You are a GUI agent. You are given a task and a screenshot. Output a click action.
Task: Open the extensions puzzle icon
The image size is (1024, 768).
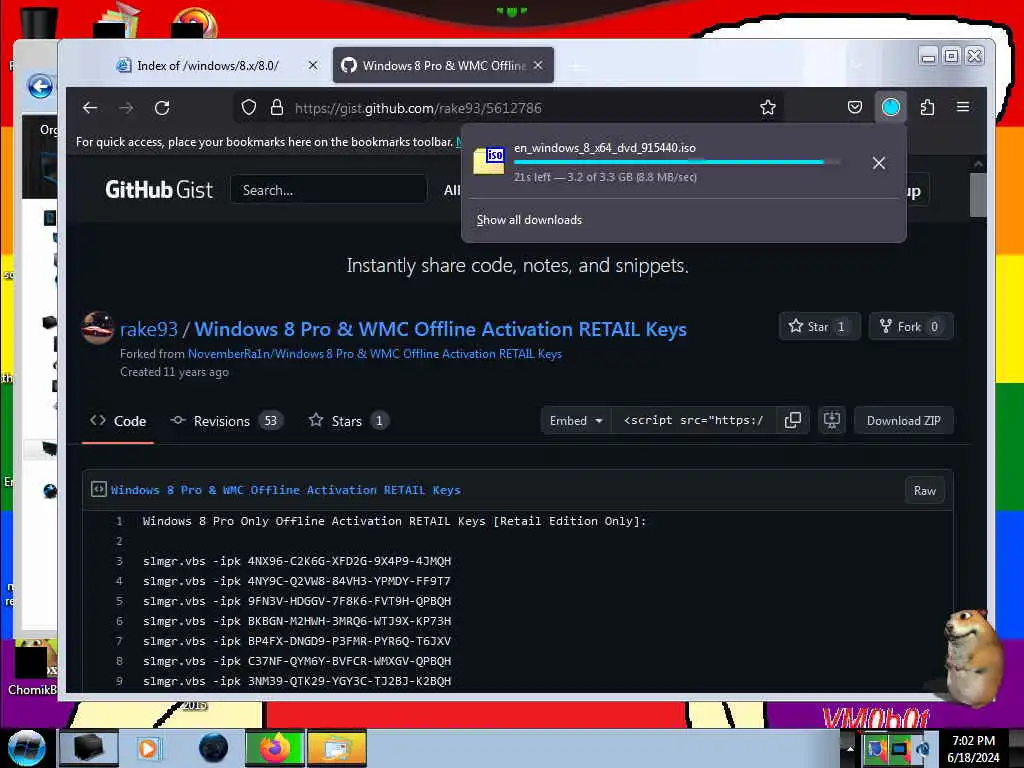pos(927,107)
